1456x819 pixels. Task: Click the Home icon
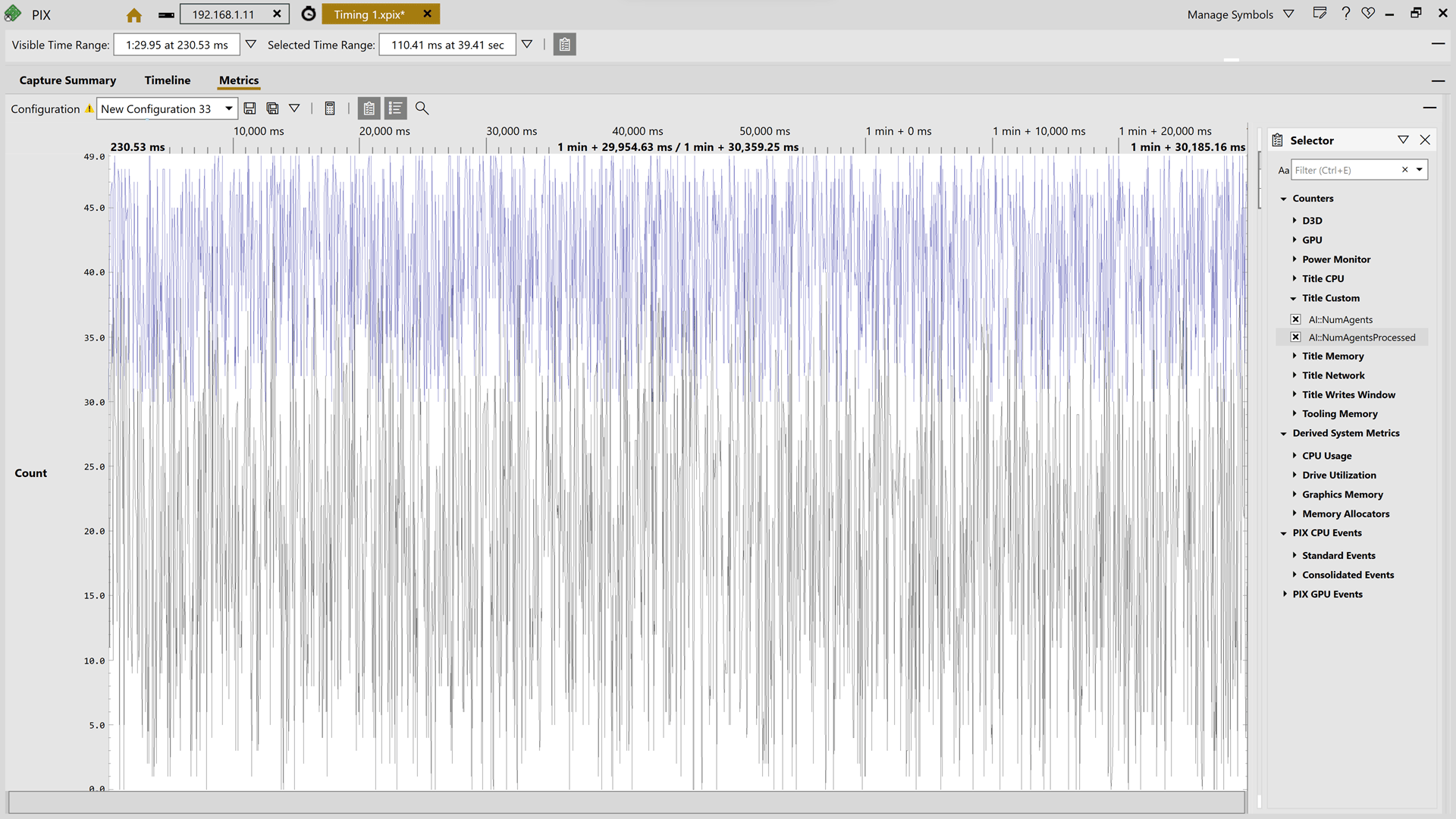[x=134, y=15]
